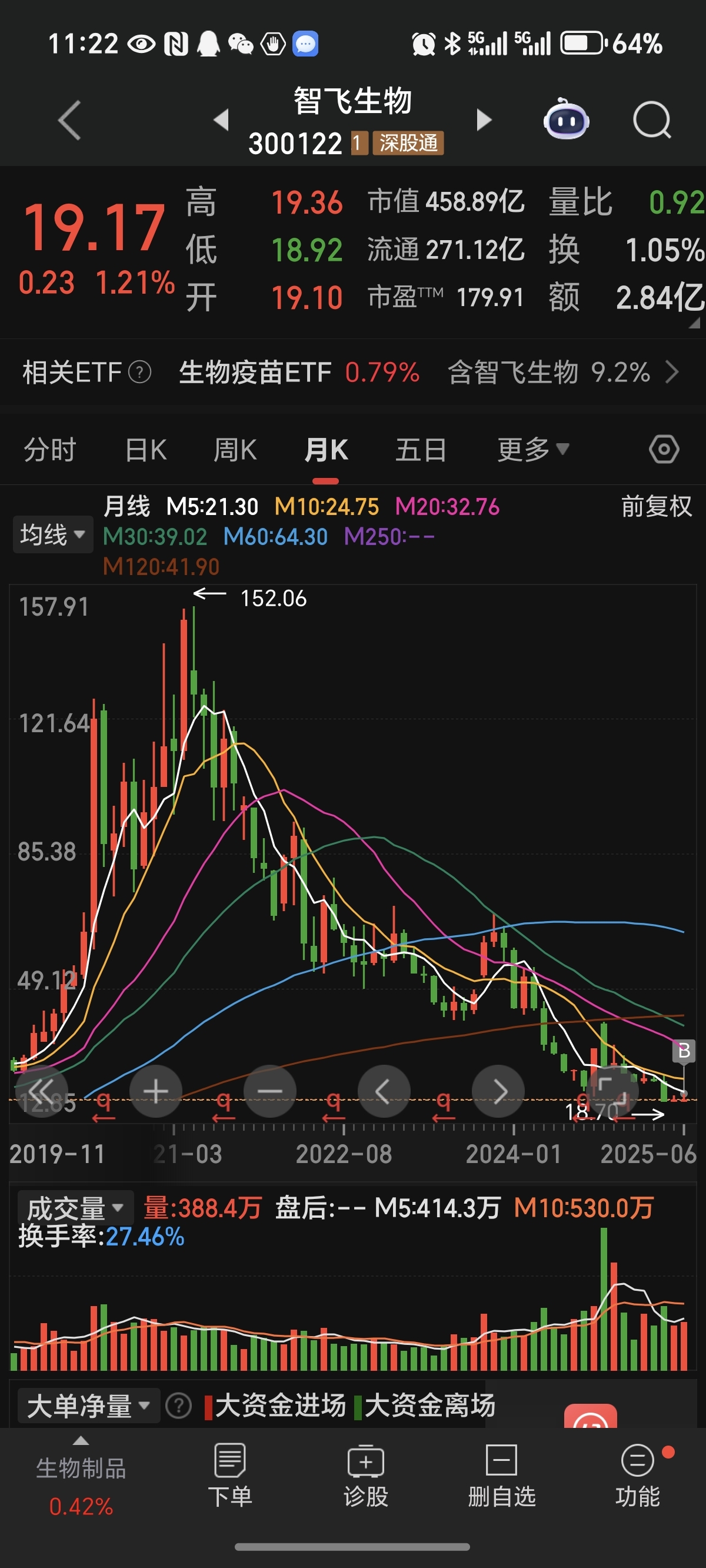Viewport: 706px width, 1568px height.
Task: Tap the tallest green volume bar
Action: (x=604, y=1298)
